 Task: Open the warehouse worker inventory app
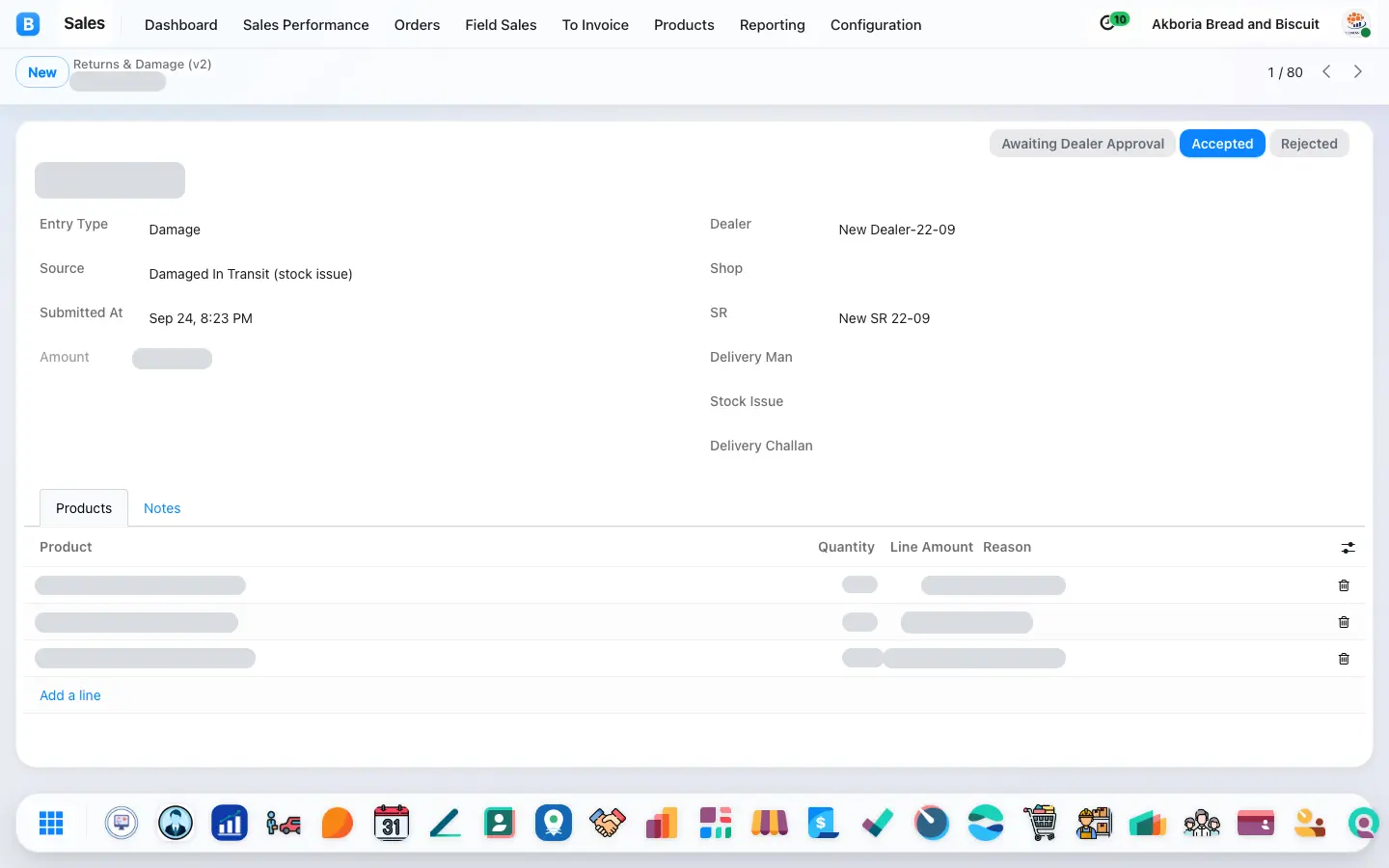[1094, 823]
